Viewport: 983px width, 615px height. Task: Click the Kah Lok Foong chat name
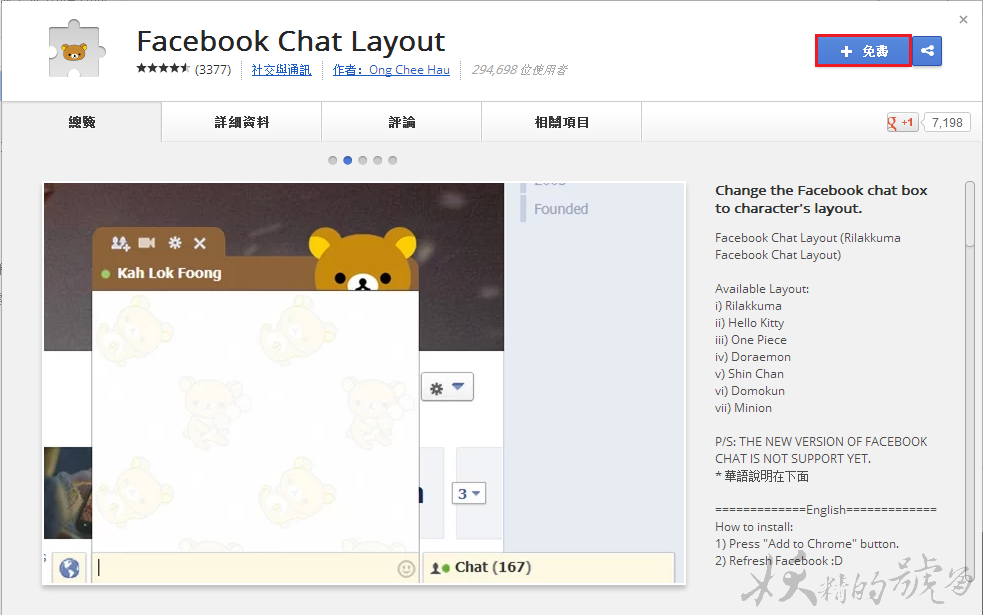tap(169, 273)
